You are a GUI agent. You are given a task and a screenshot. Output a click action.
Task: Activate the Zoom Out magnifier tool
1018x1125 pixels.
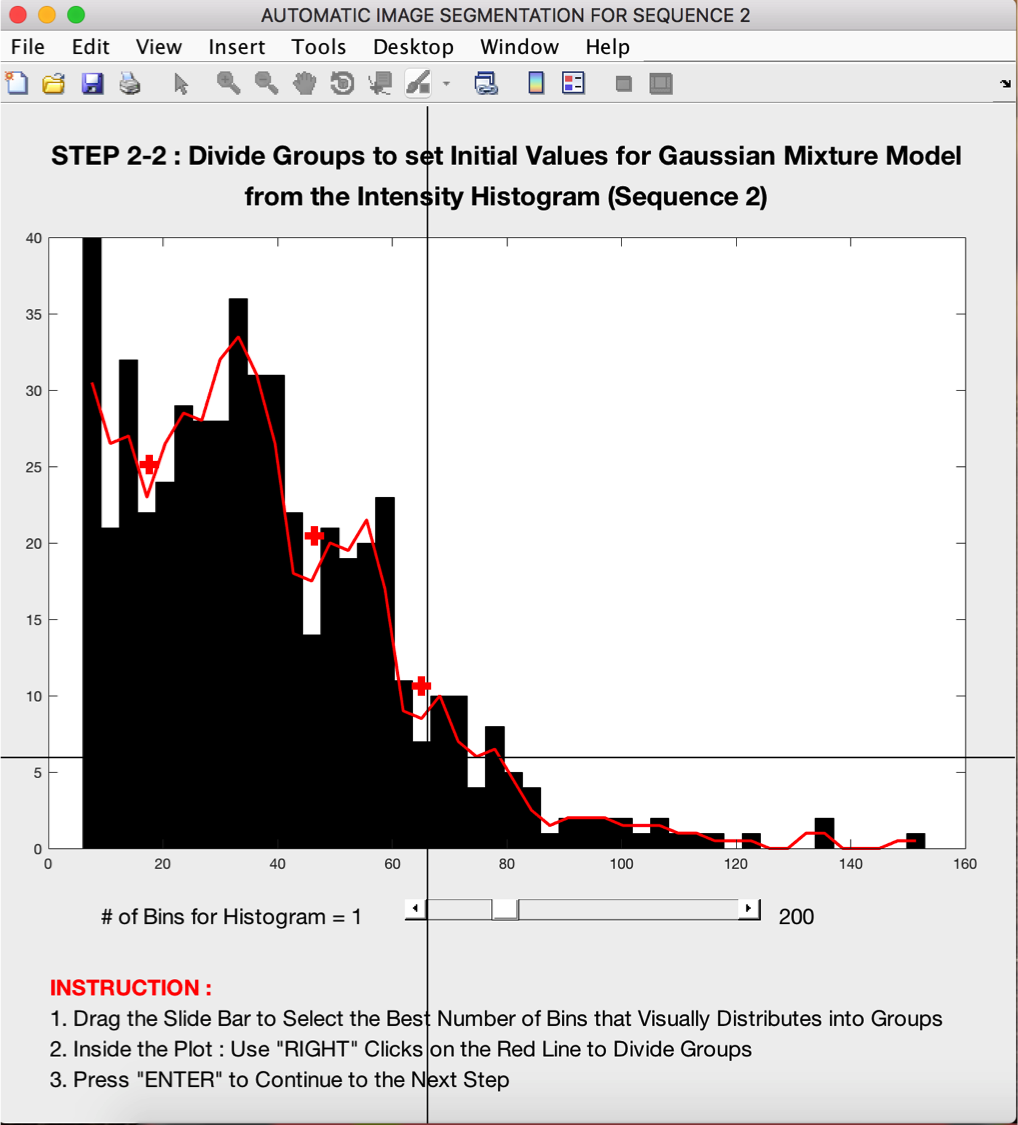point(266,84)
